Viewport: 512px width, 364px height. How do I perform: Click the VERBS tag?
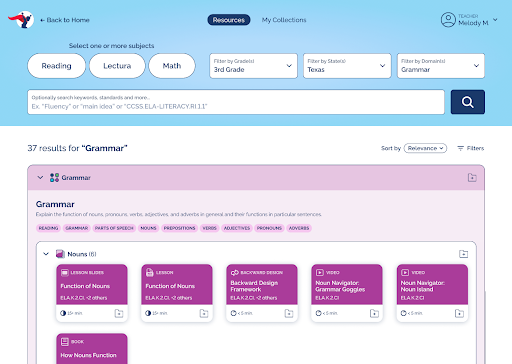pyautogui.click(x=209, y=228)
